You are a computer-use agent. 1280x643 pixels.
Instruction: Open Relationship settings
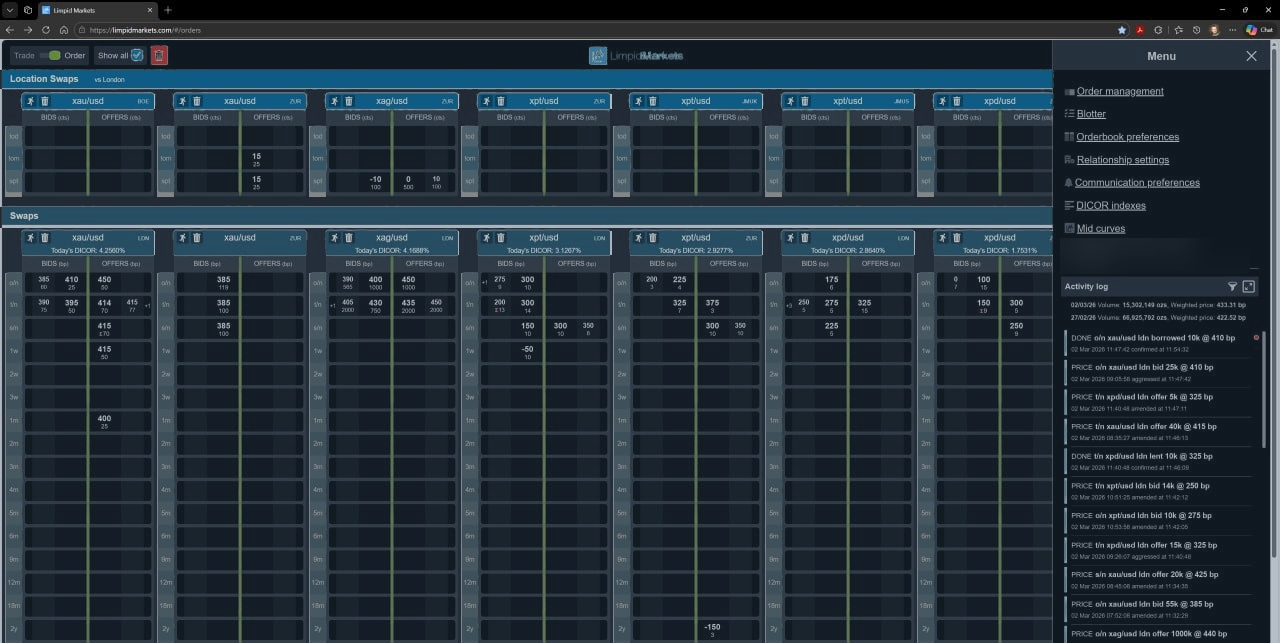point(1122,160)
